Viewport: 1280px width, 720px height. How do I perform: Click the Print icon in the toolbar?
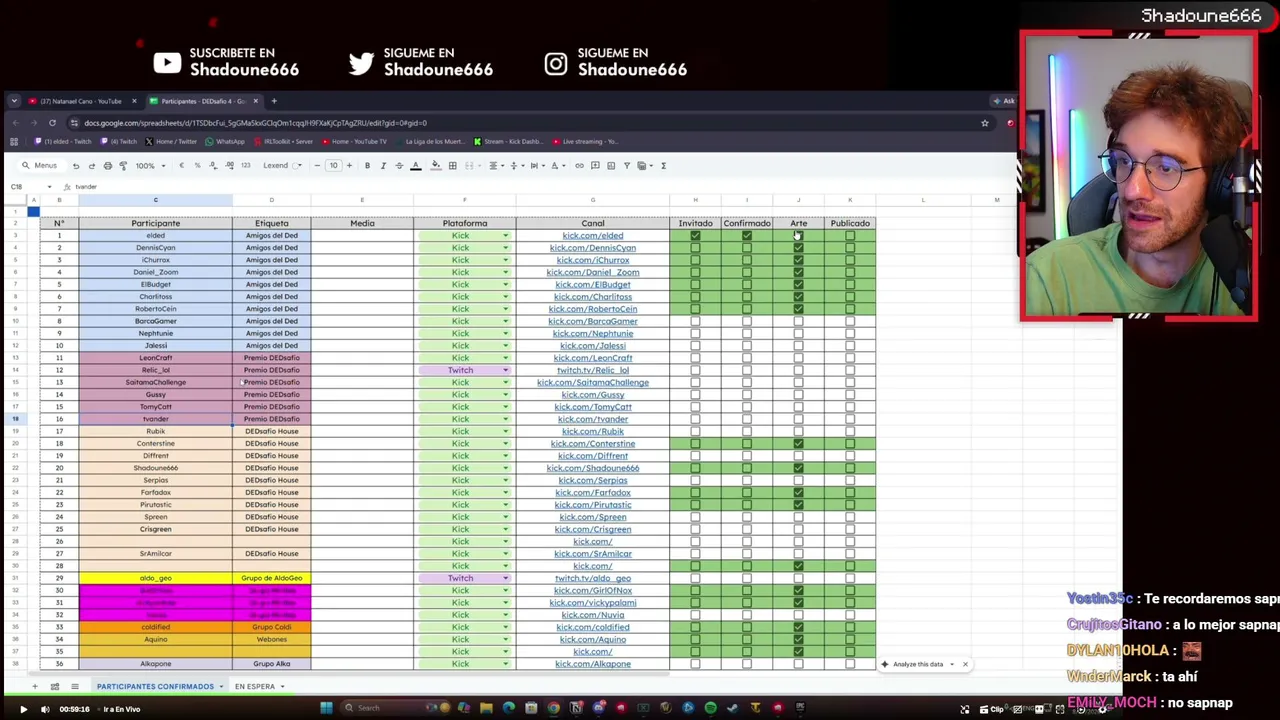107,166
